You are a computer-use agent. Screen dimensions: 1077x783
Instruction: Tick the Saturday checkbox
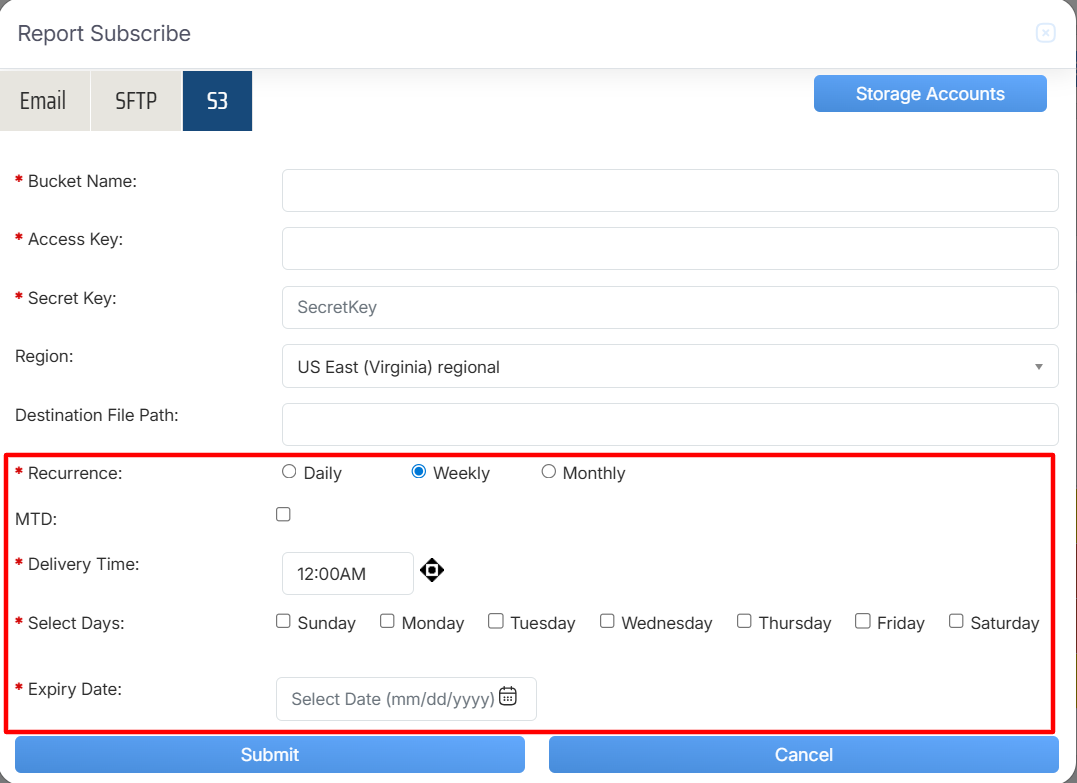(x=956, y=621)
